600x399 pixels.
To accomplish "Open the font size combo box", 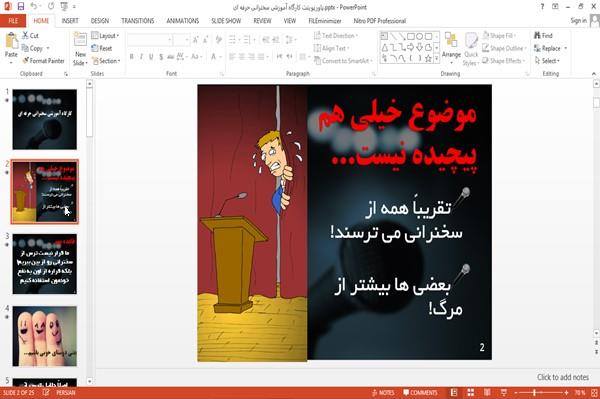I will [x=181, y=40].
